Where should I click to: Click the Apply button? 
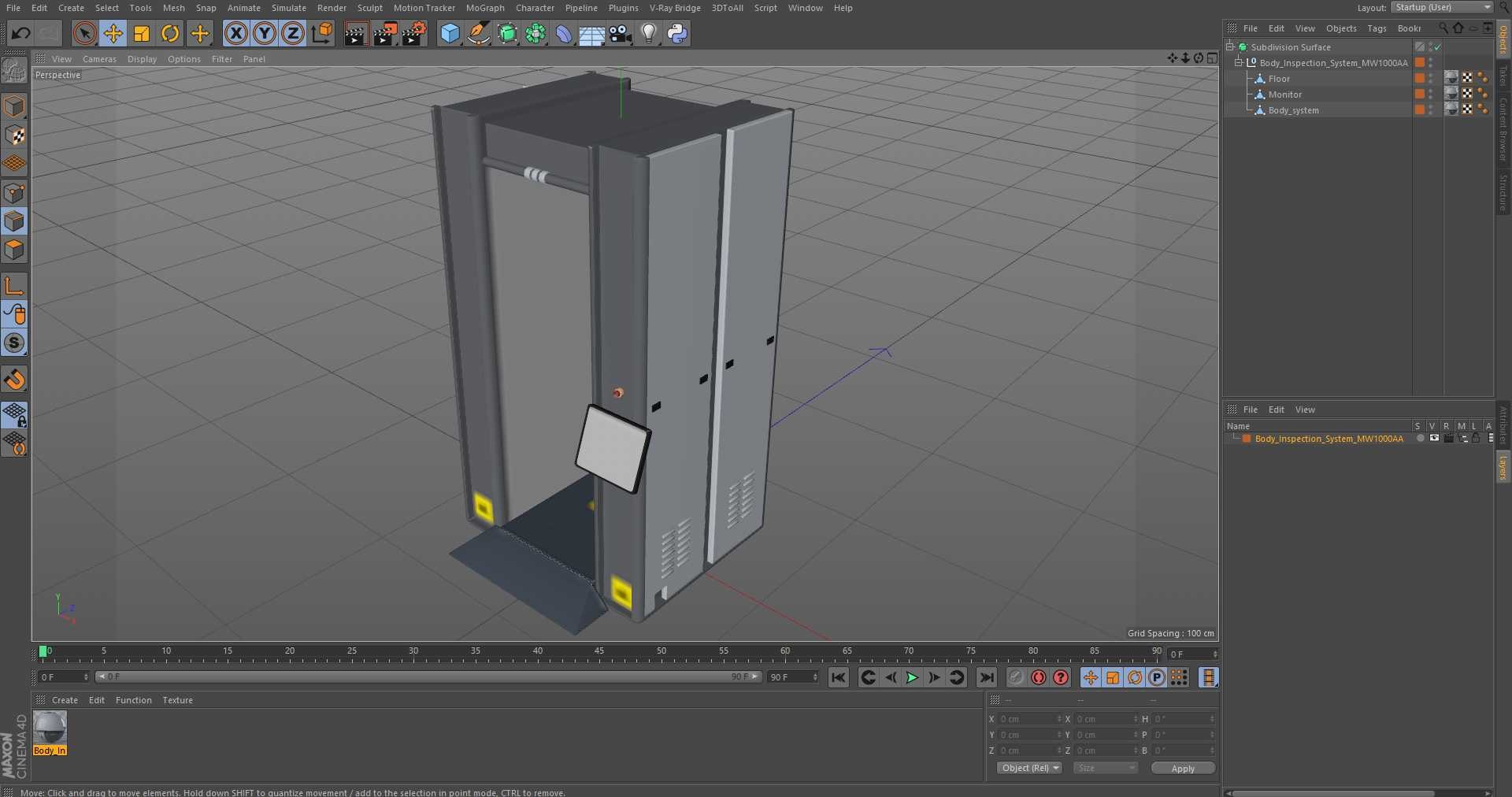point(1182,768)
